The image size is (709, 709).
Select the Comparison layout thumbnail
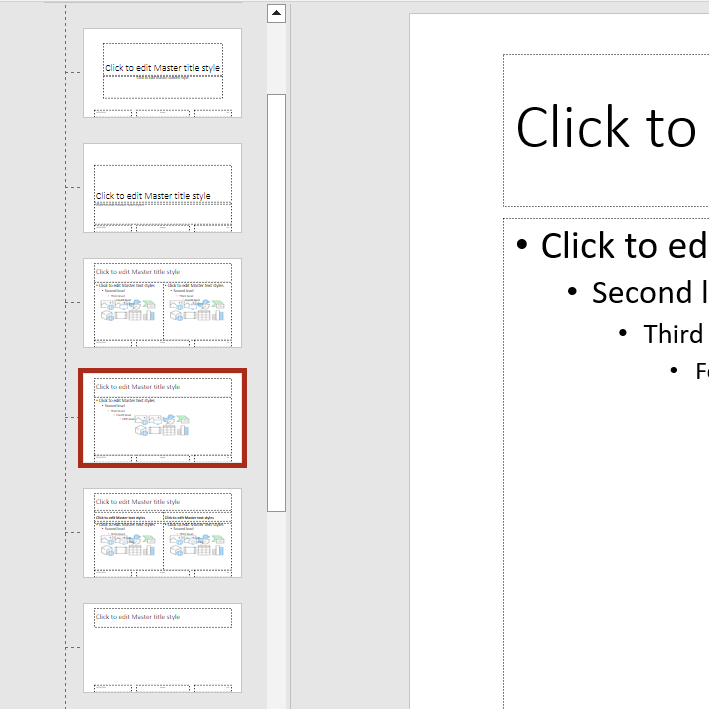pos(162,533)
